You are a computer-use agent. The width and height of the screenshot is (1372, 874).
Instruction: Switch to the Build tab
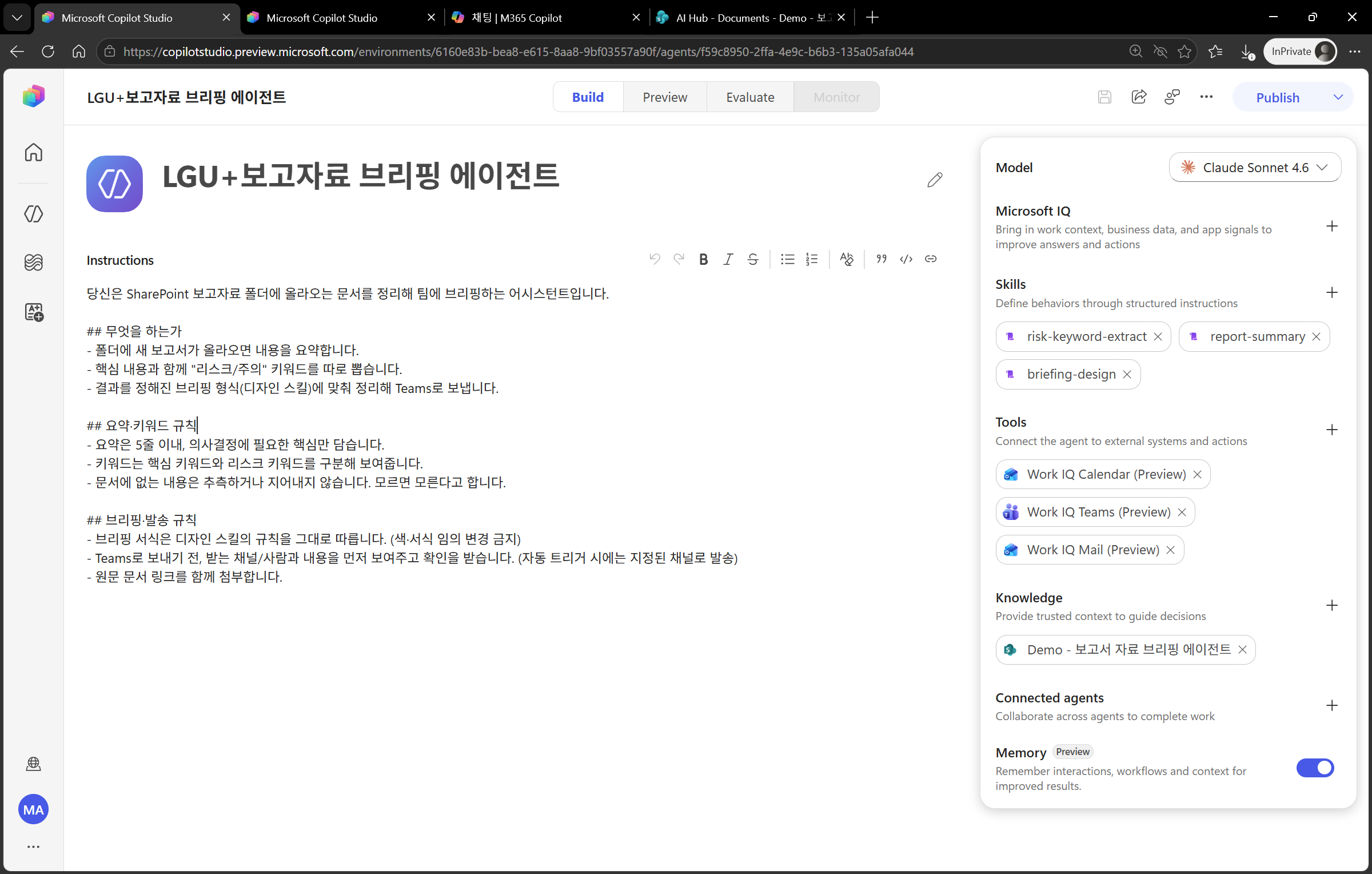tap(588, 97)
